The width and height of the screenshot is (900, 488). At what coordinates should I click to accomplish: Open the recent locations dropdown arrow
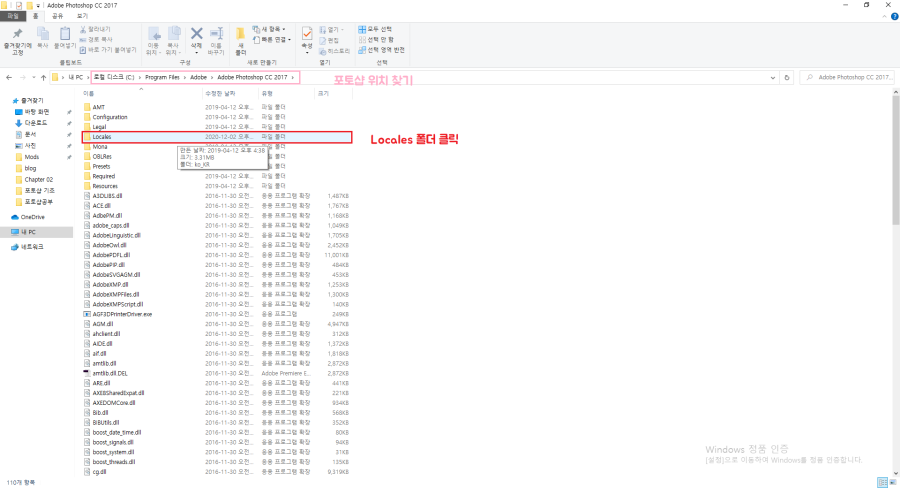tap(34, 78)
